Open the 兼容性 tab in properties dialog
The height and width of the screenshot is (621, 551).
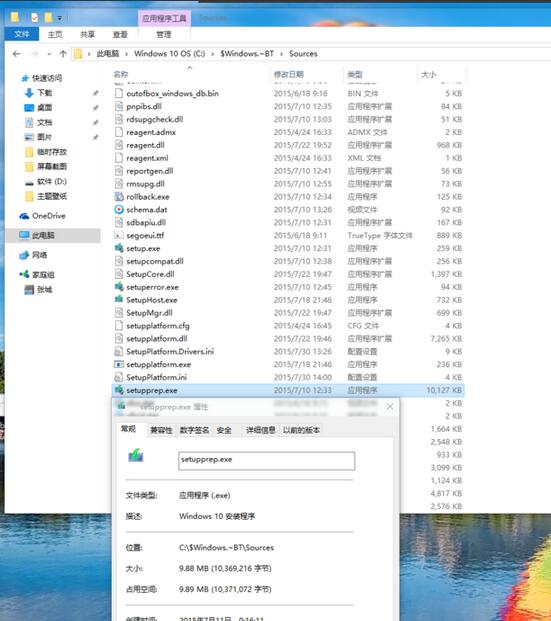coord(161,430)
